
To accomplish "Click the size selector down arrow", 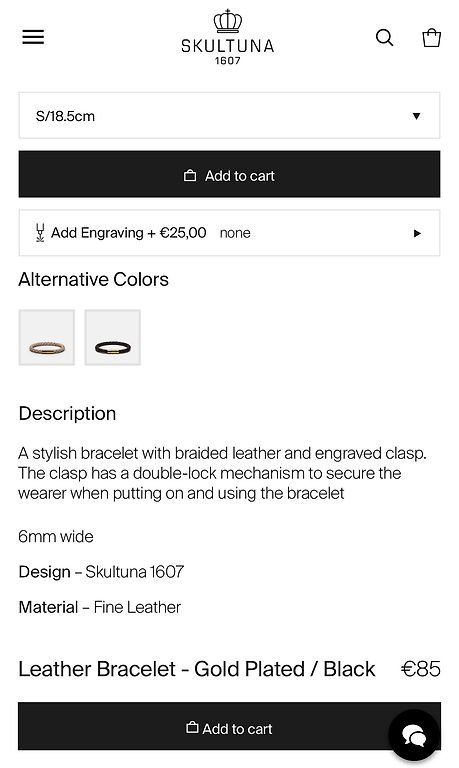I will click(416, 116).
